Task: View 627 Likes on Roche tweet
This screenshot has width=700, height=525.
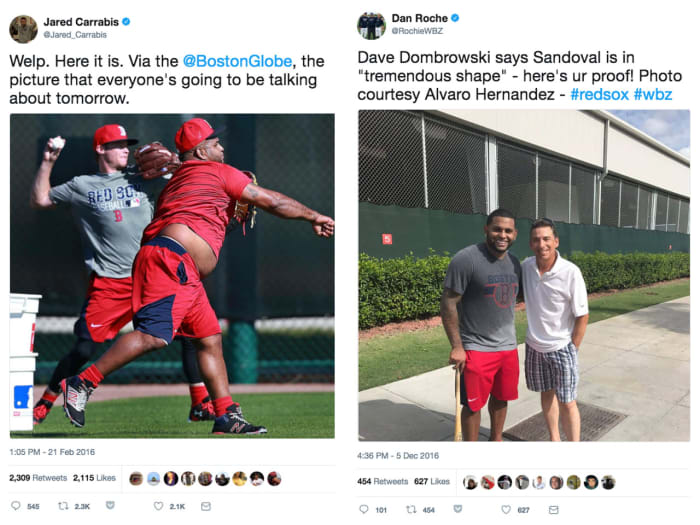Action: pos(432,481)
